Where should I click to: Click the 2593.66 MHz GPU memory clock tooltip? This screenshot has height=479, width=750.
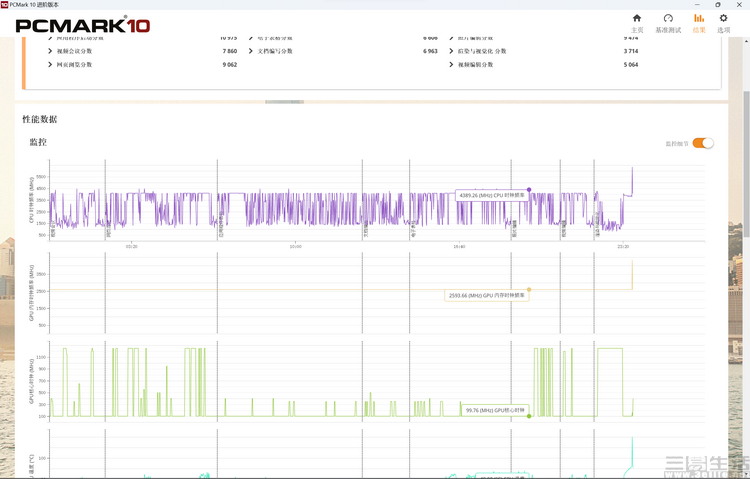[x=486, y=296]
